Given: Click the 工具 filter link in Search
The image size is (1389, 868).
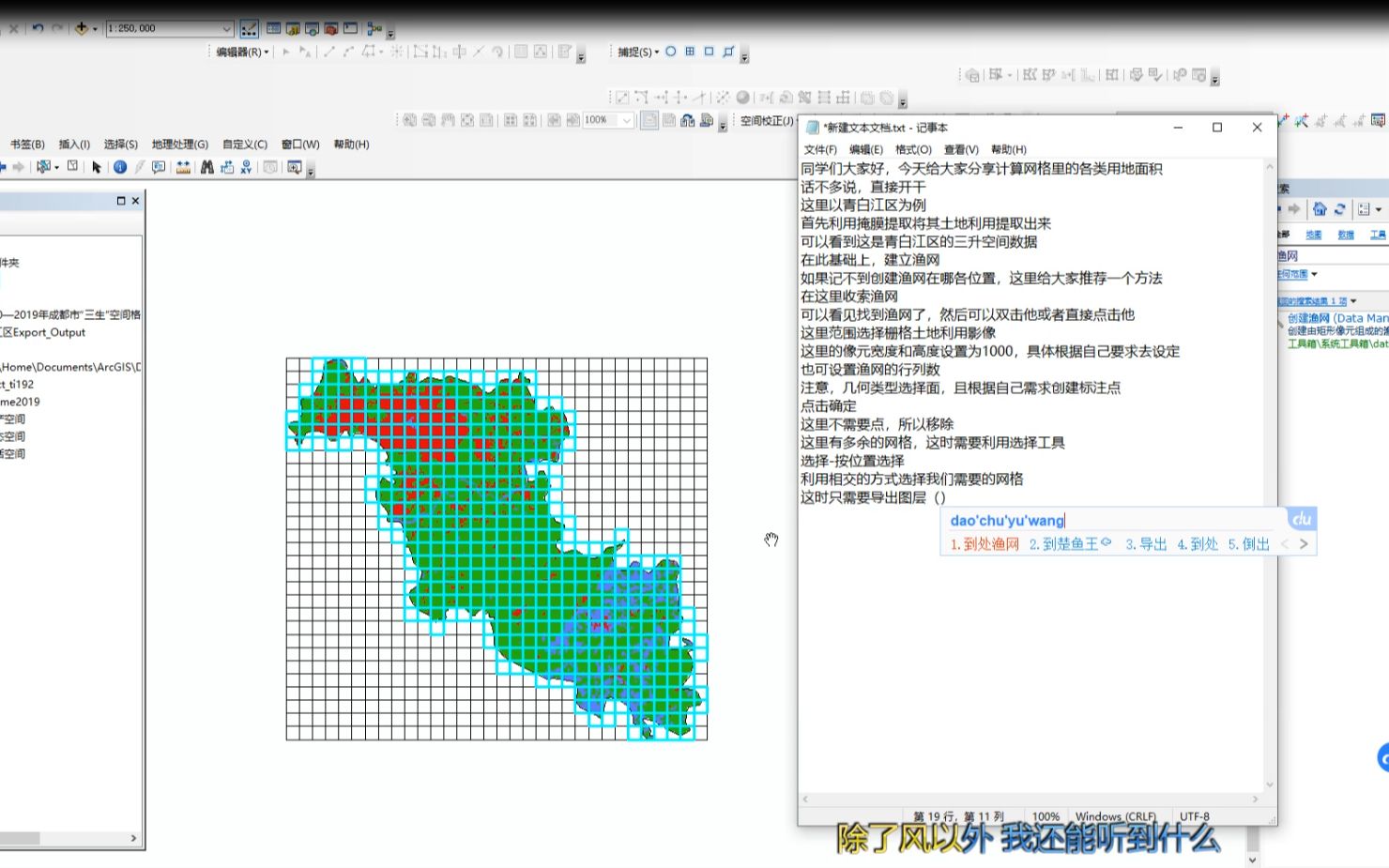Looking at the screenshot, I should pos(1378,235).
